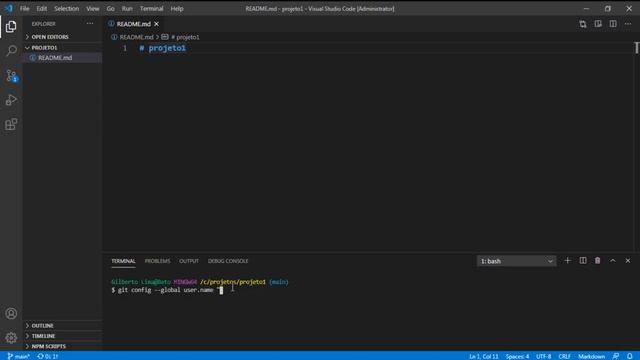Change file encoding UTF-8
Image resolution: width=640 pixels, height=360 pixels.
(x=544, y=356)
